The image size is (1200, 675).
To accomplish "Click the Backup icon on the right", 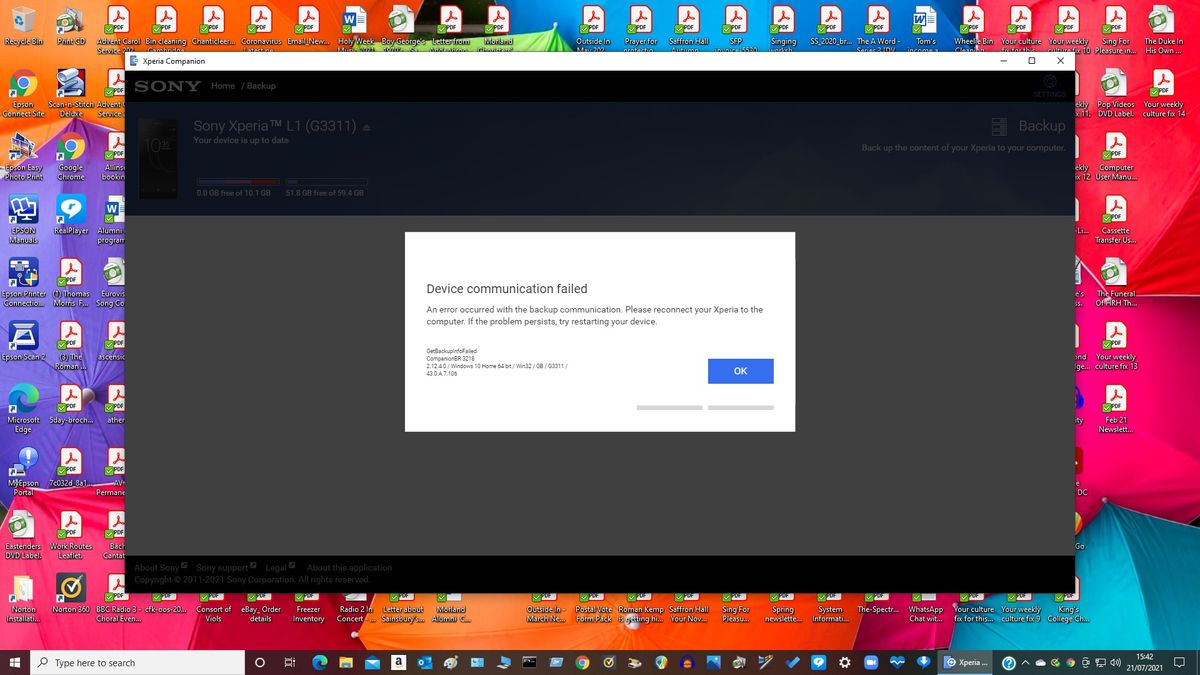I will [998, 126].
